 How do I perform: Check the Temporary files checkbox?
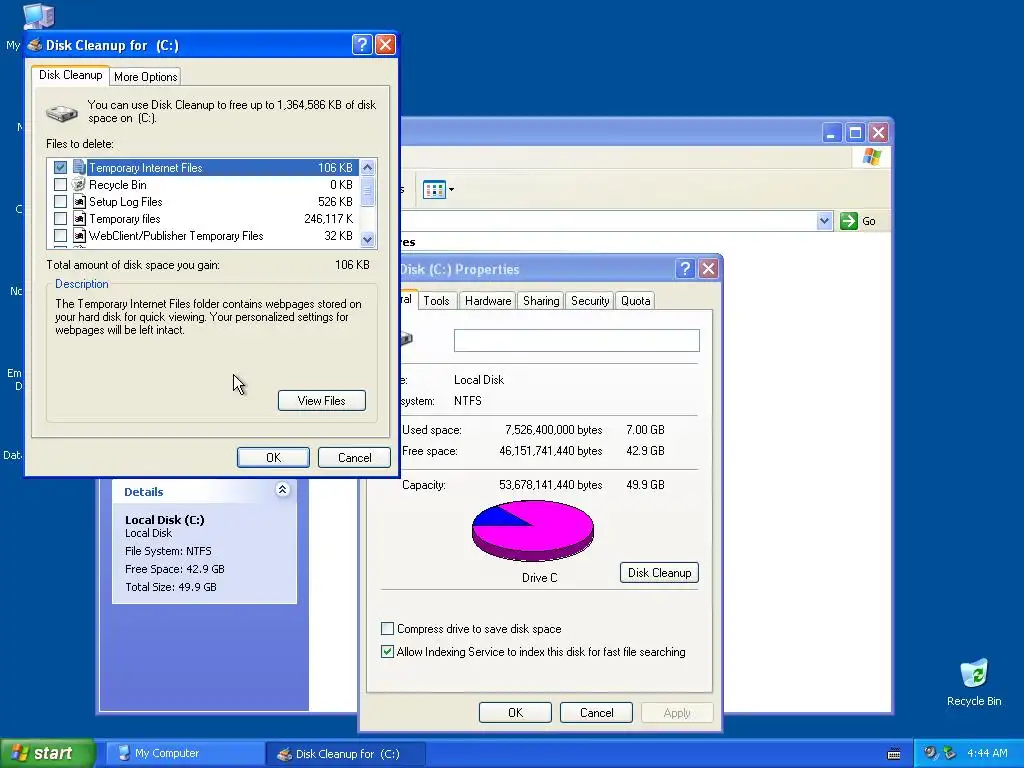60,219
